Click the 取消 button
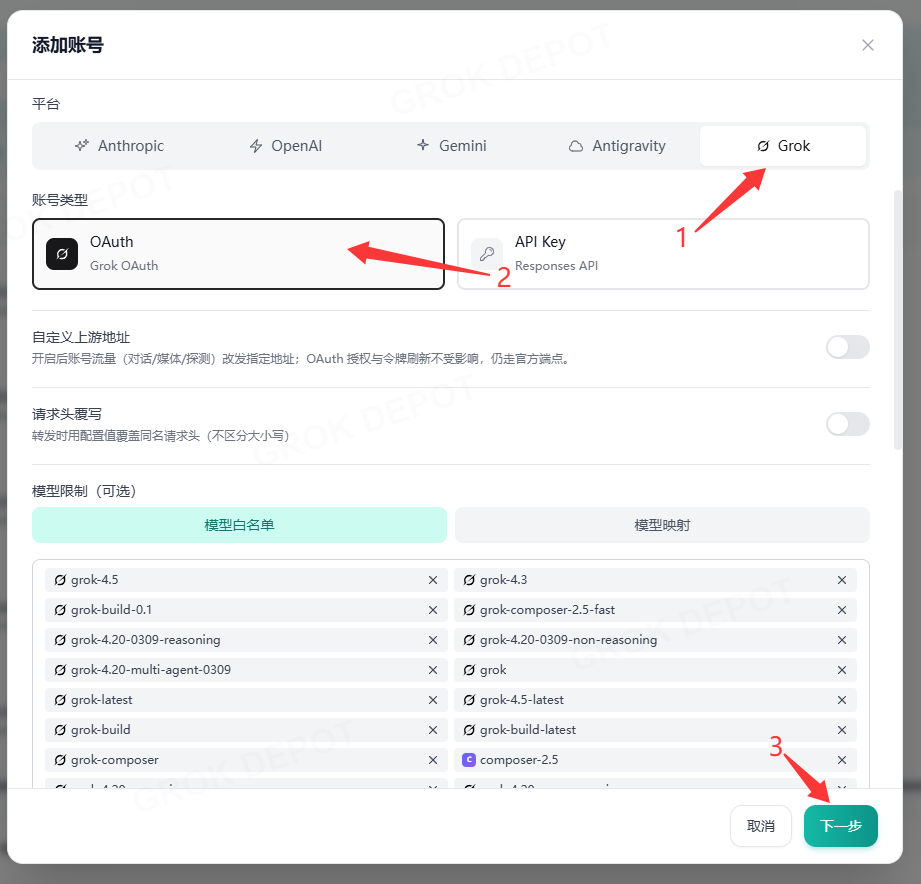Image resolution: width=921 pixels, height=884 pixels. (761, 826)
